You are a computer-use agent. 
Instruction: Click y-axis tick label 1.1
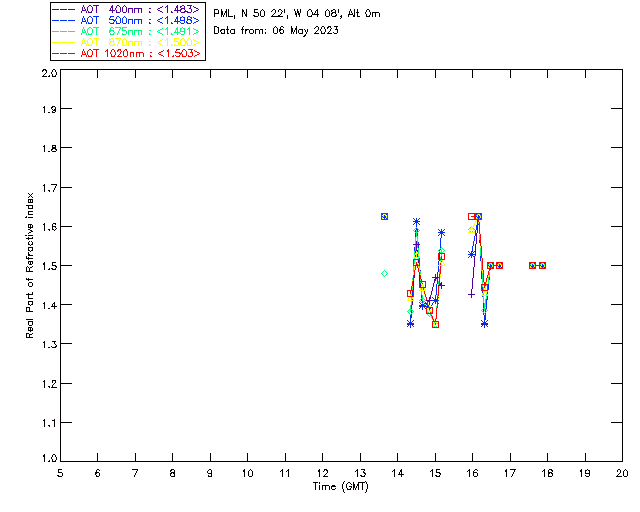(49, 423)
